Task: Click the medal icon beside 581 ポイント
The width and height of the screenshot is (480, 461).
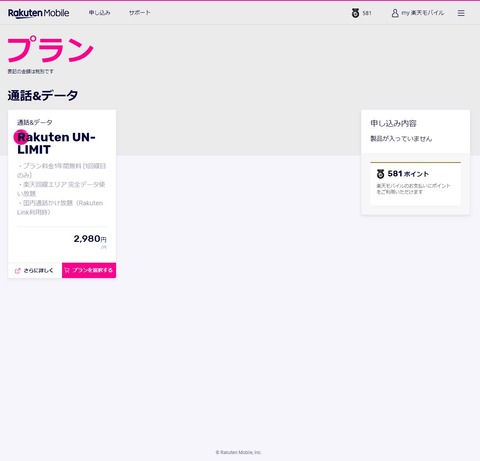Action: [x=380, y=174]
